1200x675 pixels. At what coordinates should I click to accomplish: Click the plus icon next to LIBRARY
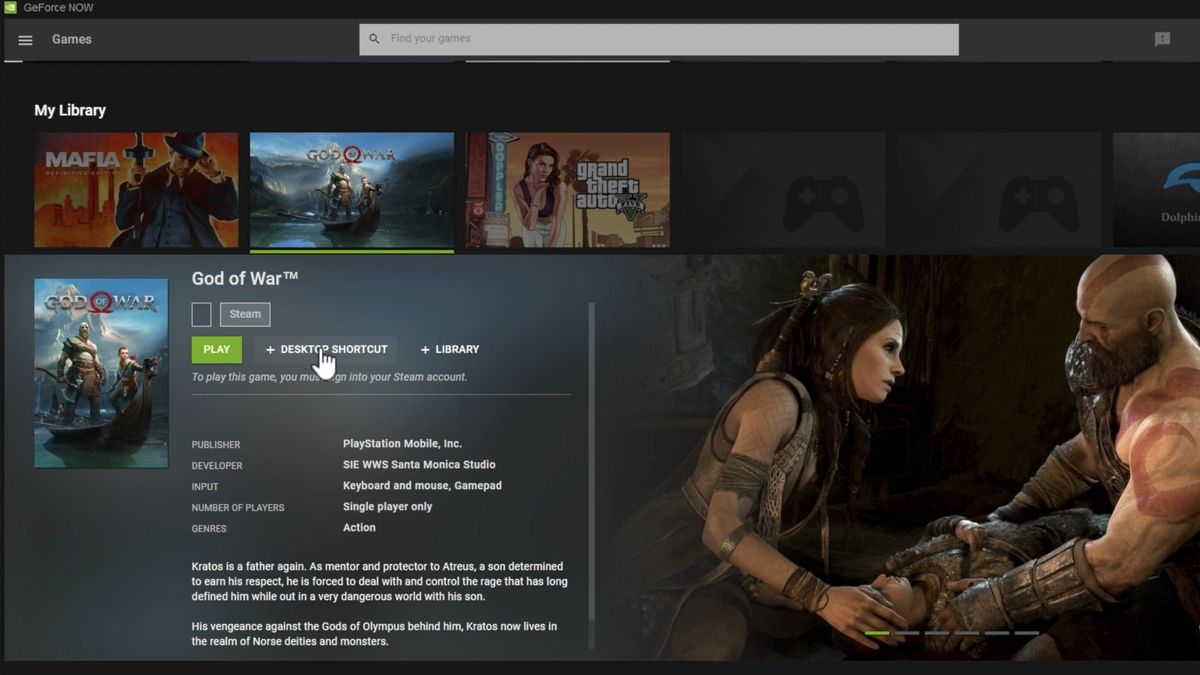(424, 349)
